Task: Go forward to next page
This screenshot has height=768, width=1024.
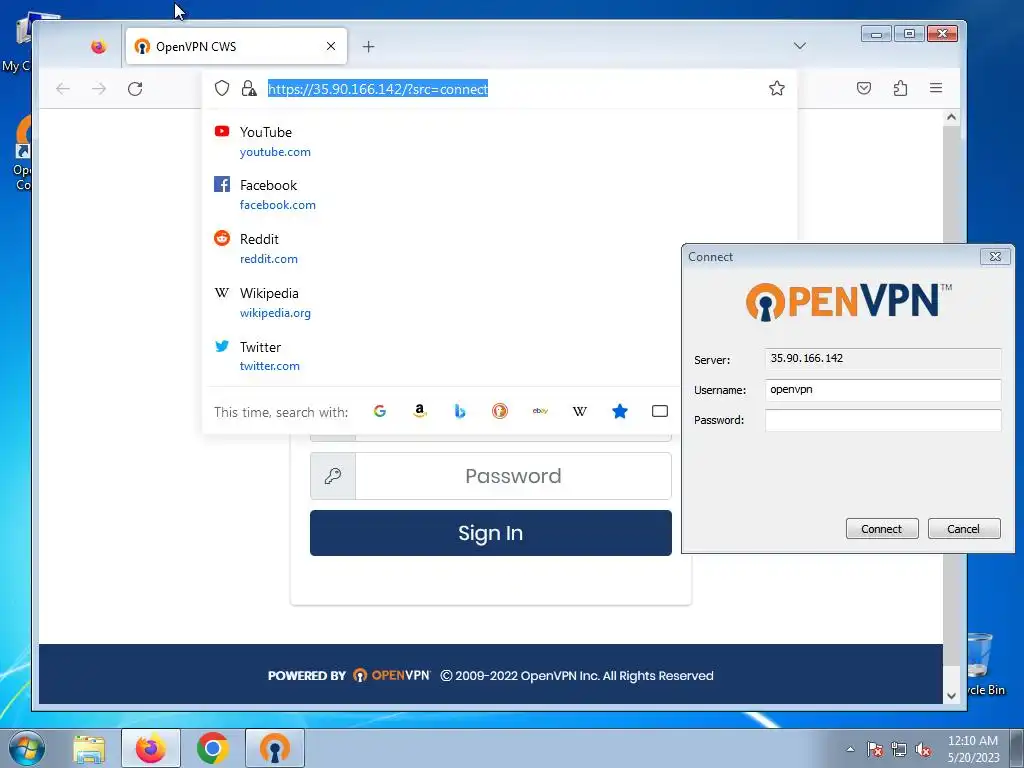Action: (99, 89)
